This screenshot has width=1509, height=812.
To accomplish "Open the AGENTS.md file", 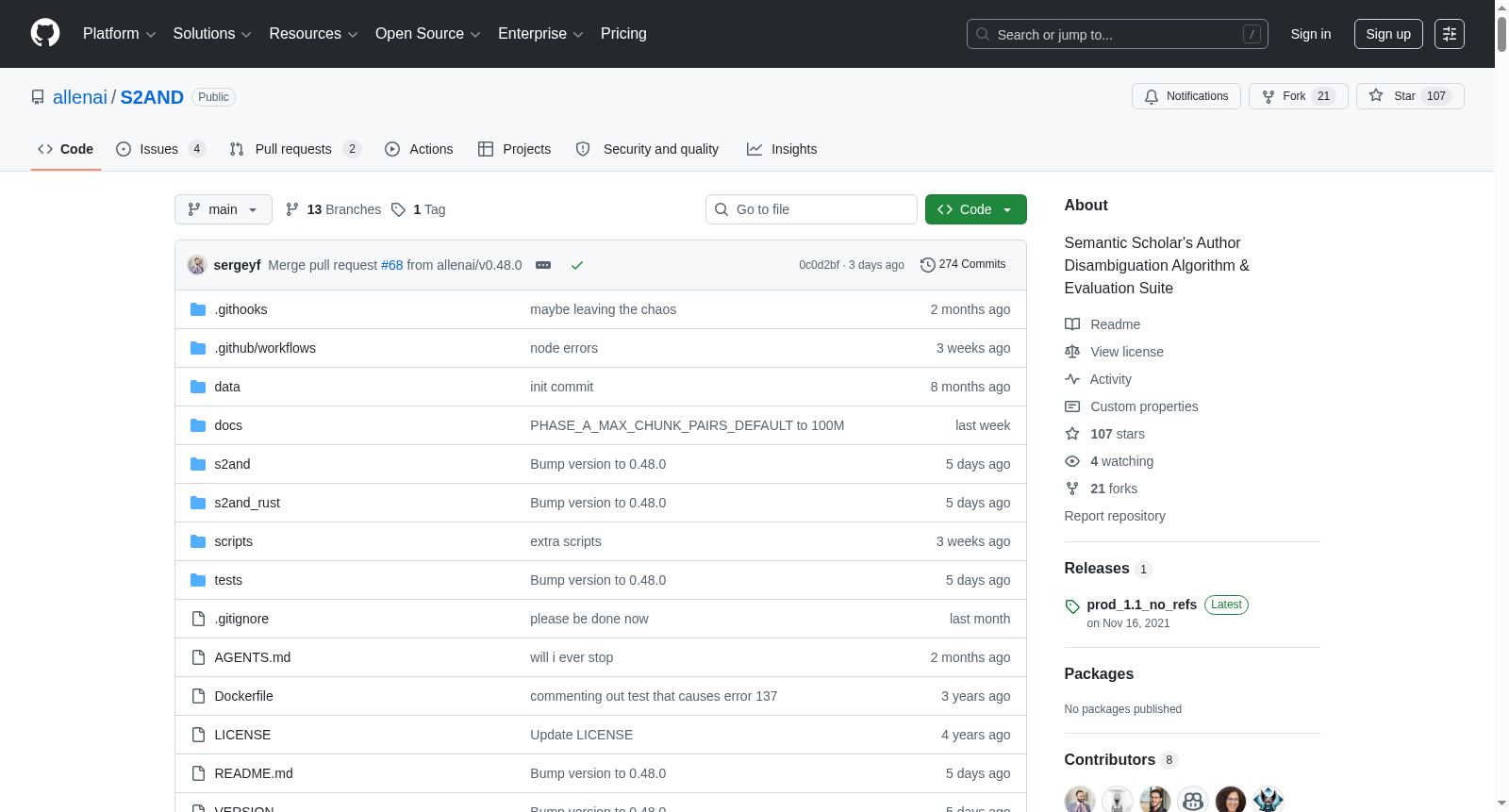I will 253,657.
